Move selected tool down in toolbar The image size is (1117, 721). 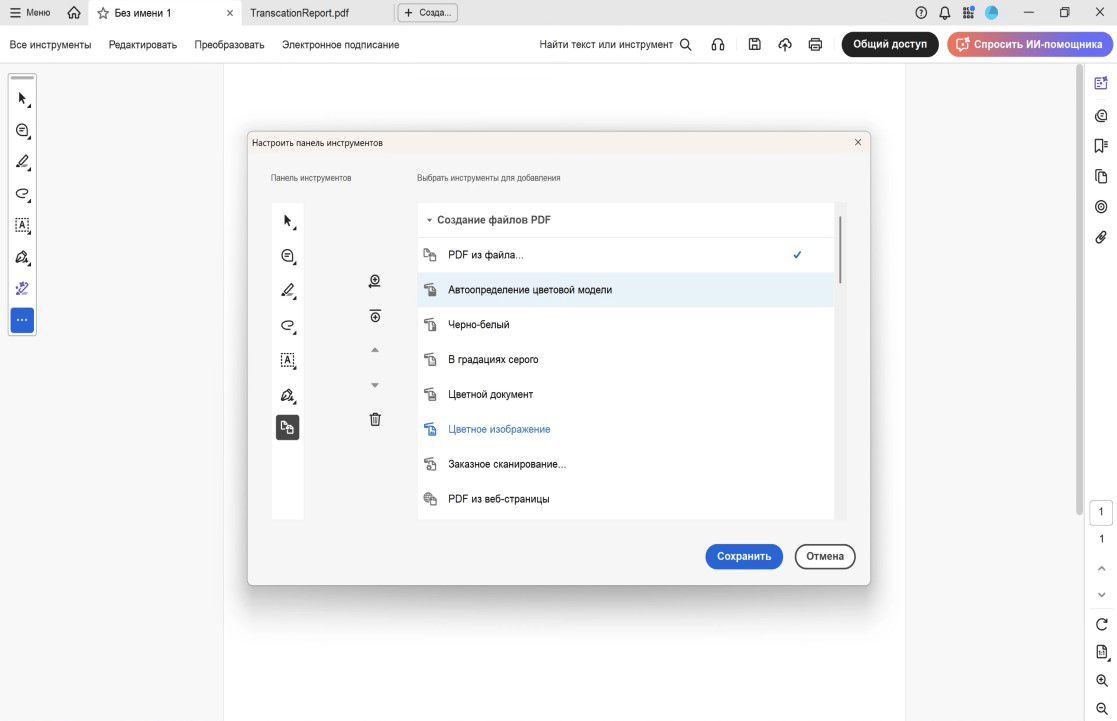375,385
